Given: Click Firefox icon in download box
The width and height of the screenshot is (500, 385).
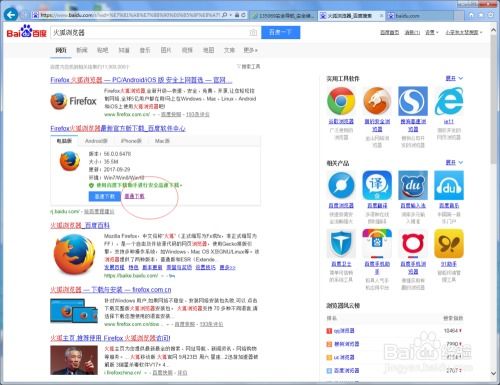Looking at the screenshot, I should pyautogui.click(x=70, y=161).
